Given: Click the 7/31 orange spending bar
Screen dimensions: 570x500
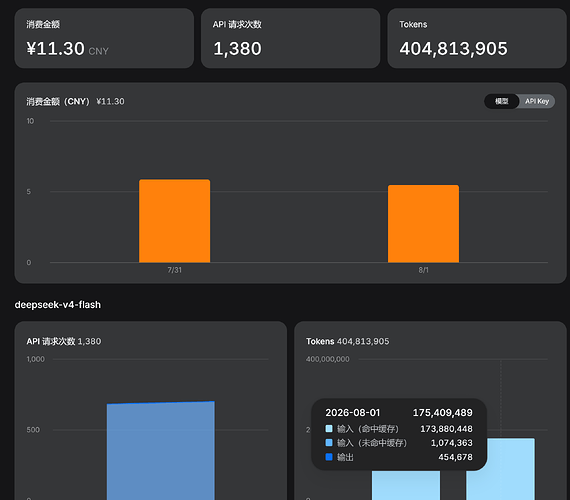Looking at the screenshot, I should [174, 221].
